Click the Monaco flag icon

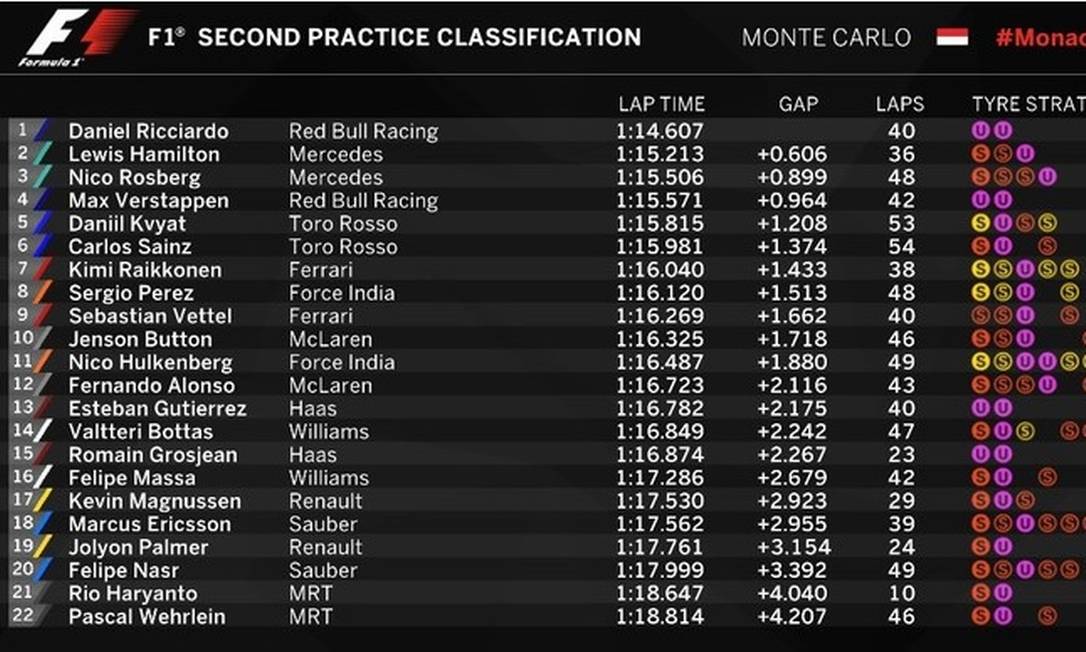[x=952, y=38]
